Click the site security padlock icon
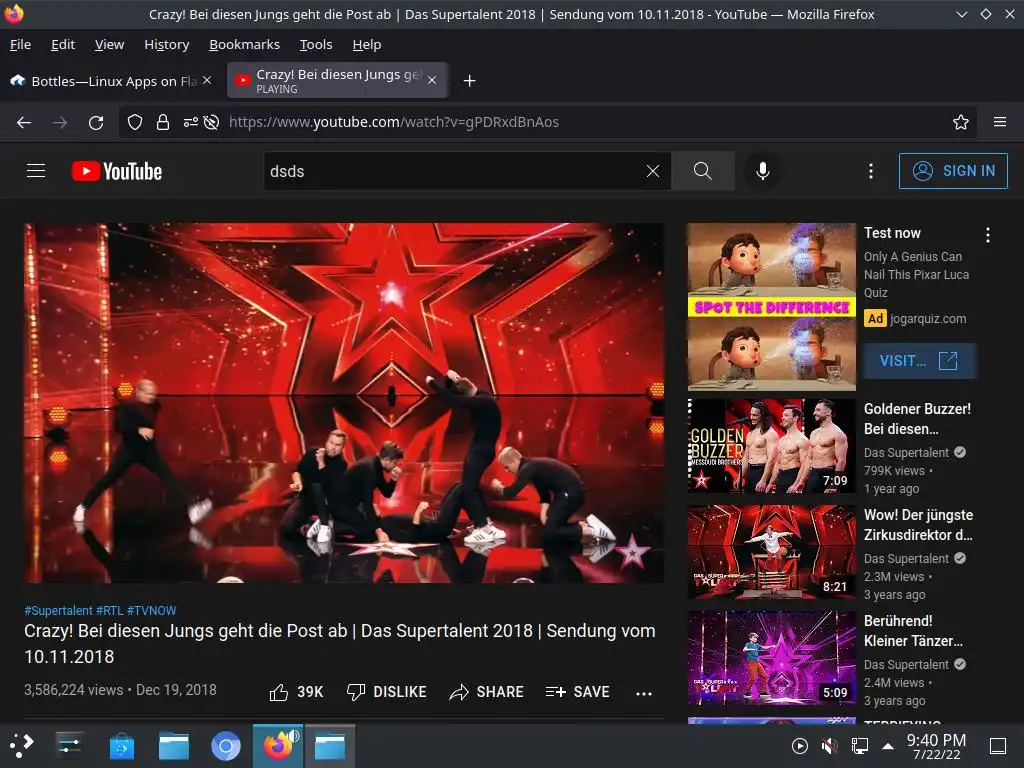 pos(163,122)
